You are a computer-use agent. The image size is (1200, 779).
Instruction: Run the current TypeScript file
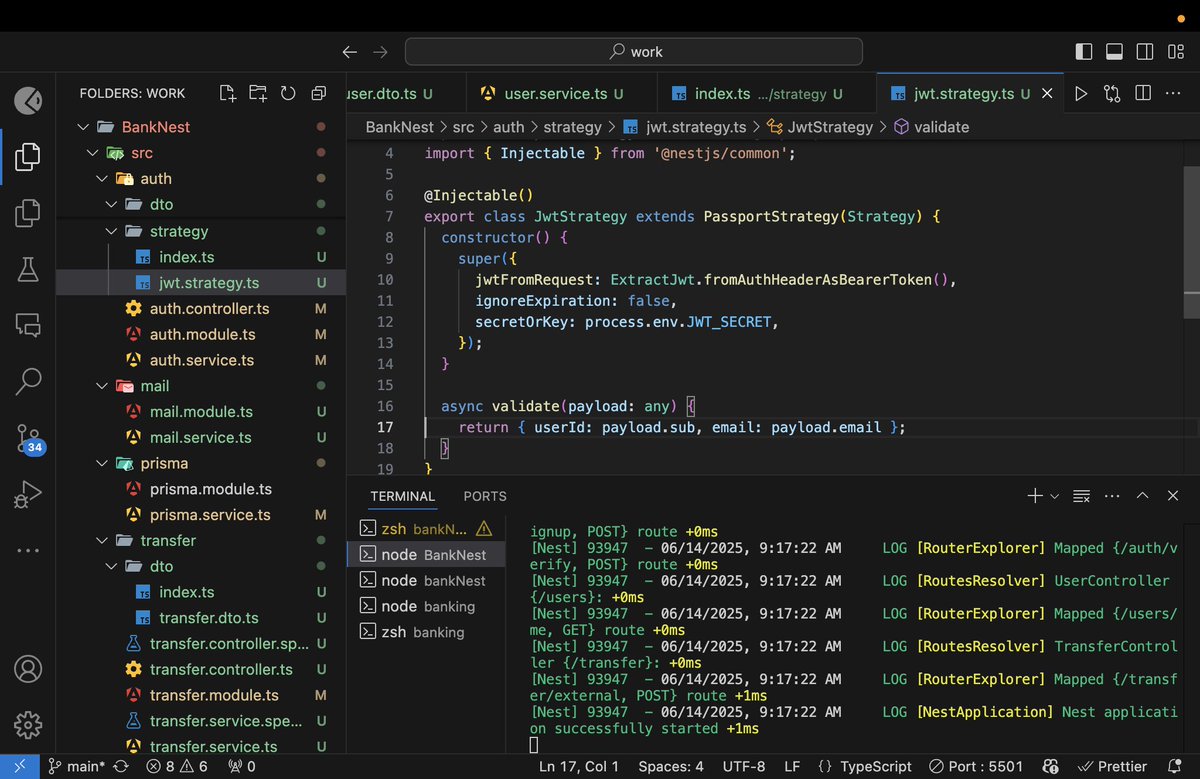pyautogui.click(x=1081, y=93)
